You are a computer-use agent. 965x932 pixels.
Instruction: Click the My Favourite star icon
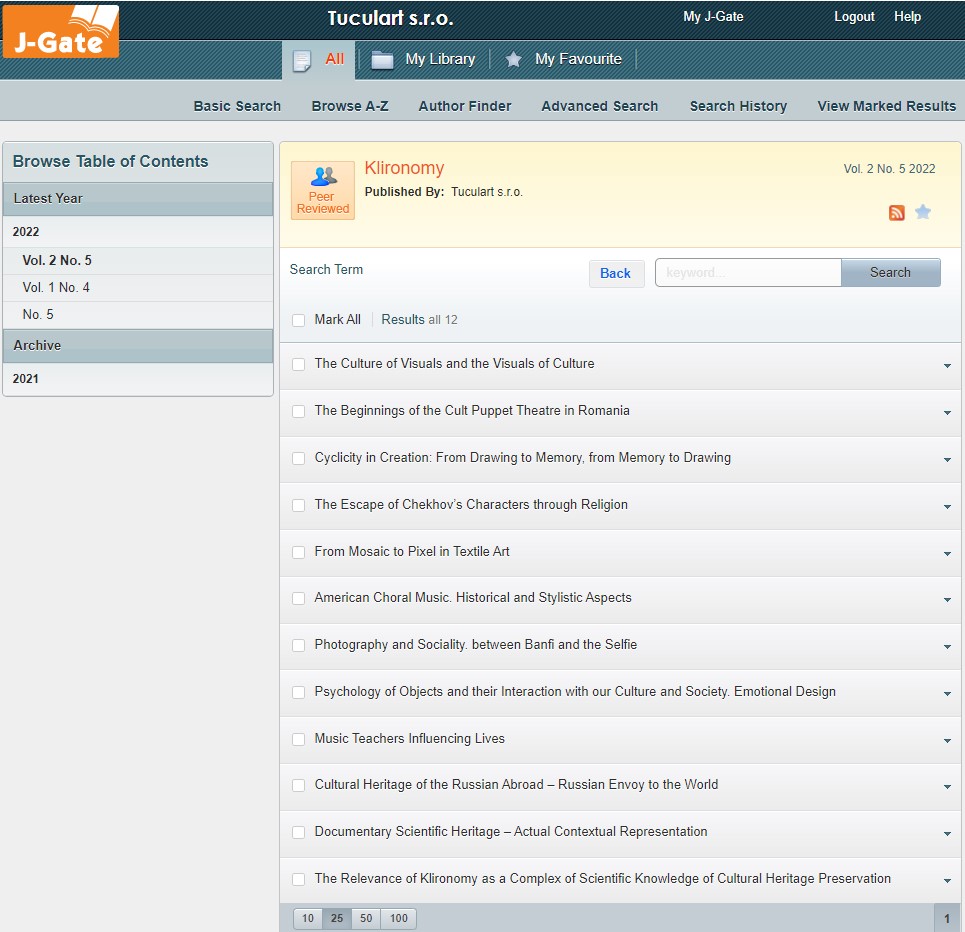point(514,60)
